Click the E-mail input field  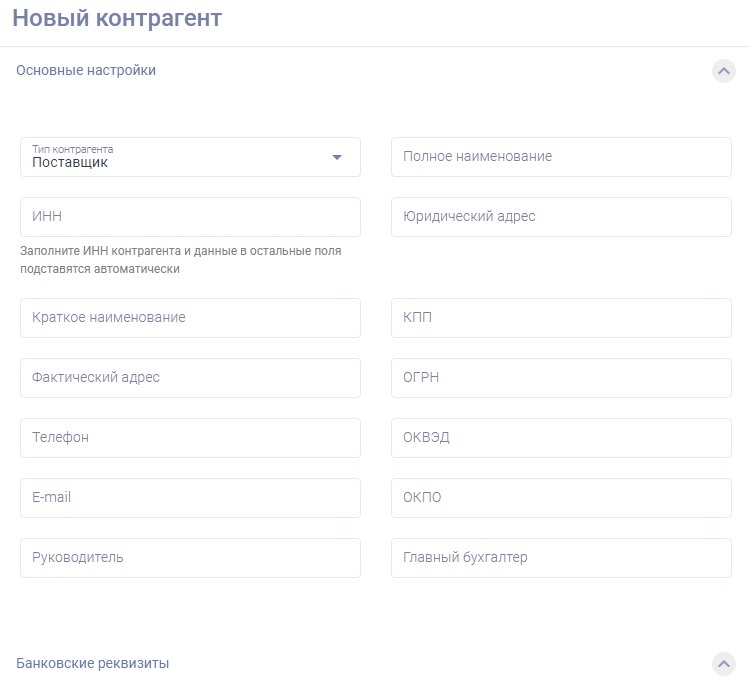[190, 498]
